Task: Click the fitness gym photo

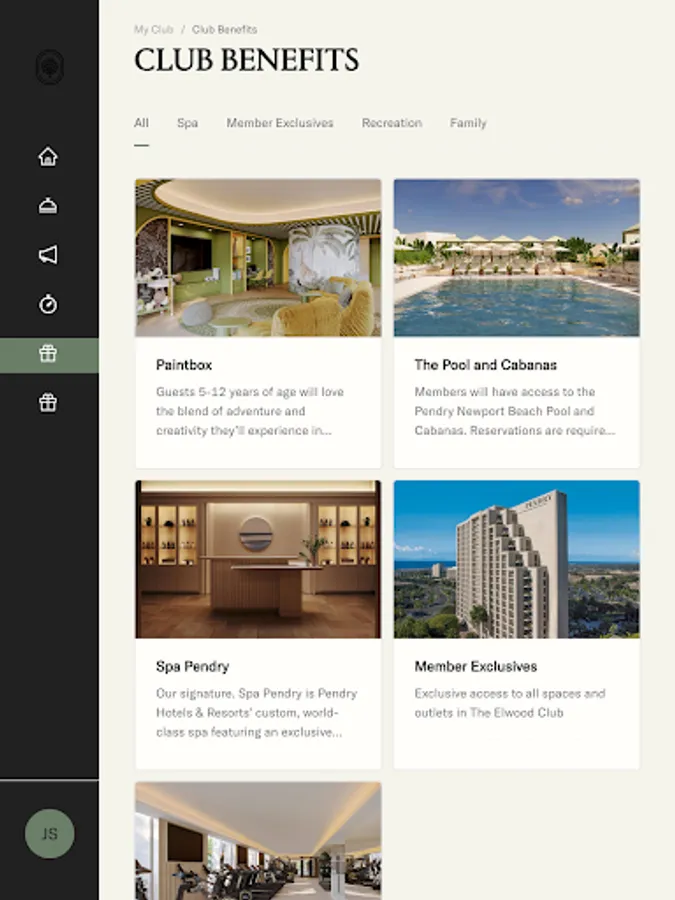Action: coord(258,841)
